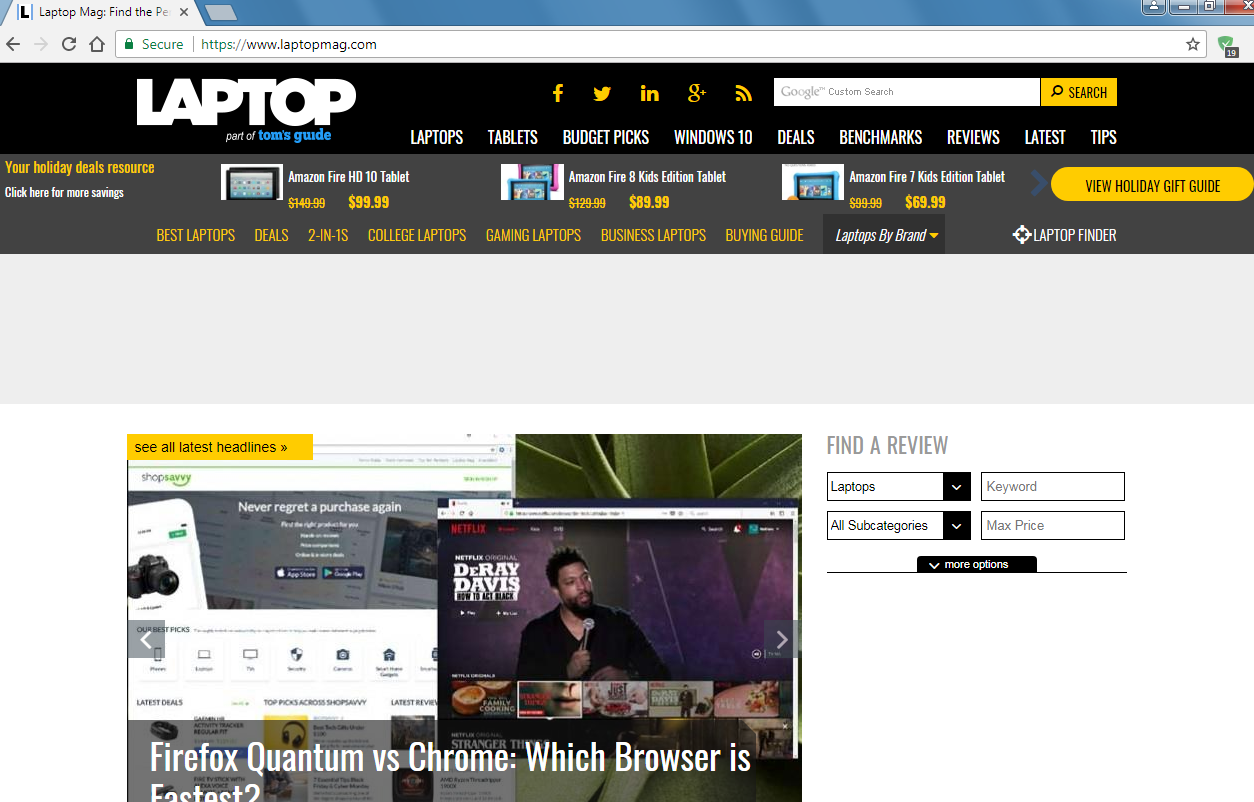Screen dimensions: 1254x802
Task: Click 'part of tom's guide' link
Action: pyautogui.click(x=278, y=135)
